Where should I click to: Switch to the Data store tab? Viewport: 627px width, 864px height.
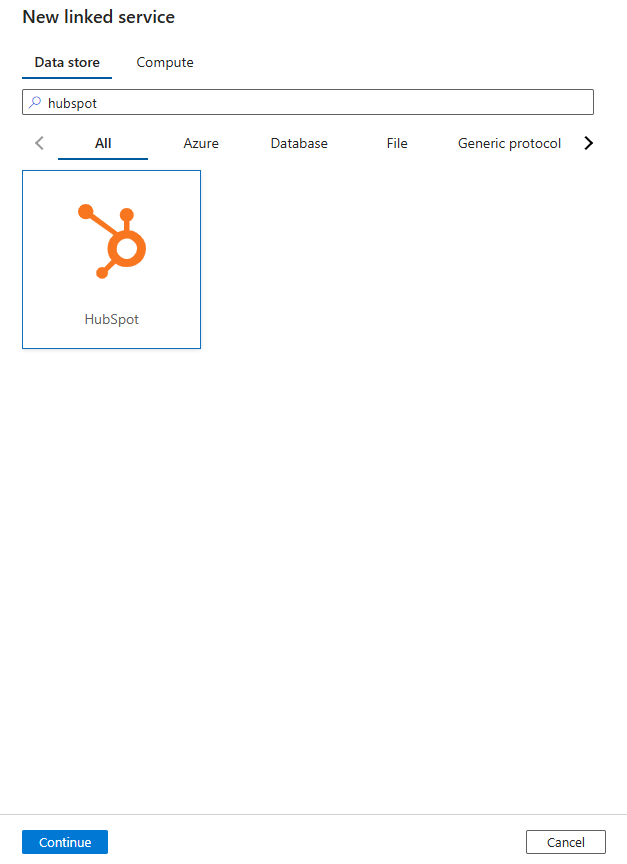point(67,62)
